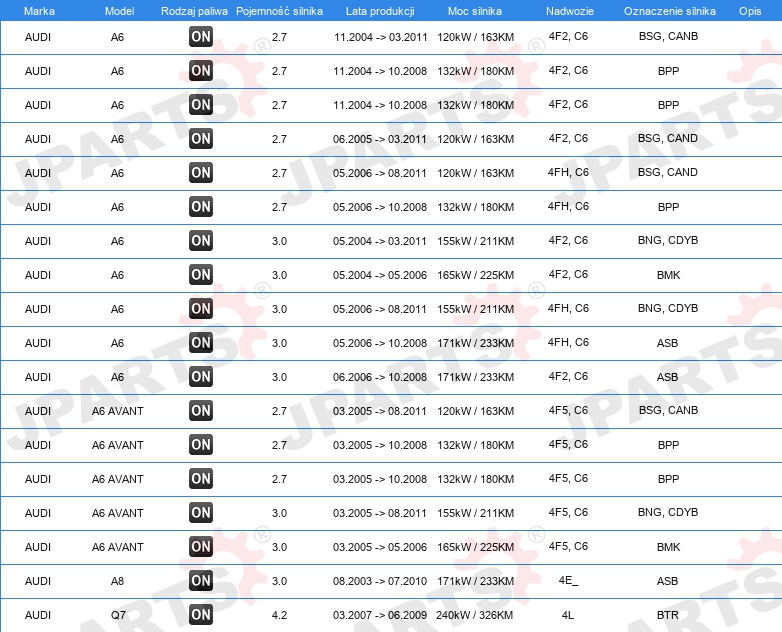The height and width of the screenshot is (632, 782).
Task: Click the 03.2007 -> 06.2009 production dates
Action: (380, 615)
